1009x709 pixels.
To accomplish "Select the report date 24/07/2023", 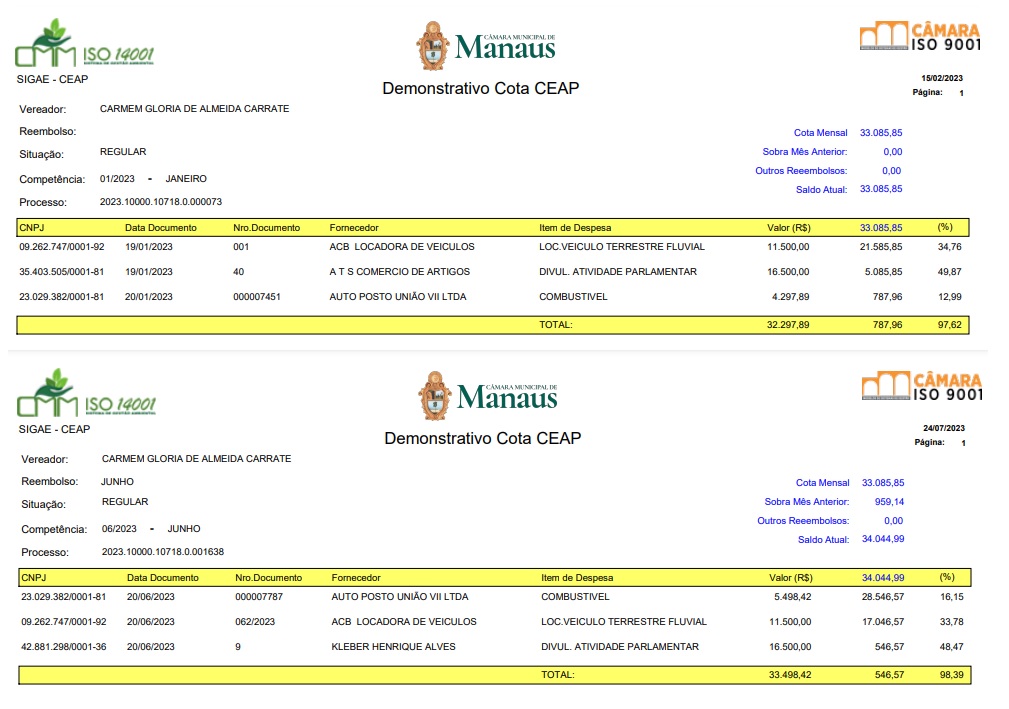I will click(x=944, y=428).
